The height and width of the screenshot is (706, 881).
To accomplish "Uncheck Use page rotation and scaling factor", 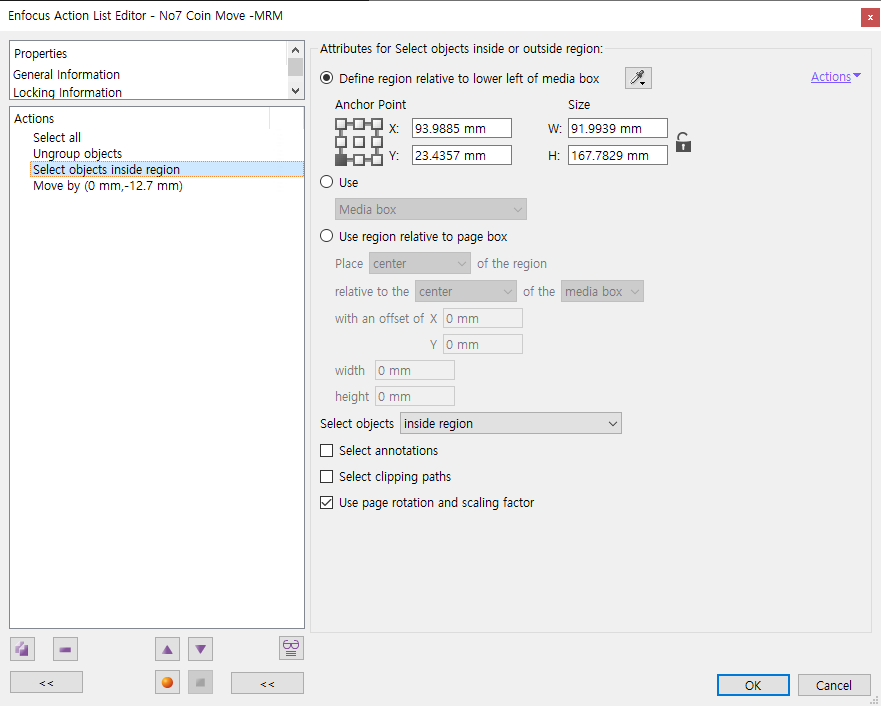I will (326, 503).
